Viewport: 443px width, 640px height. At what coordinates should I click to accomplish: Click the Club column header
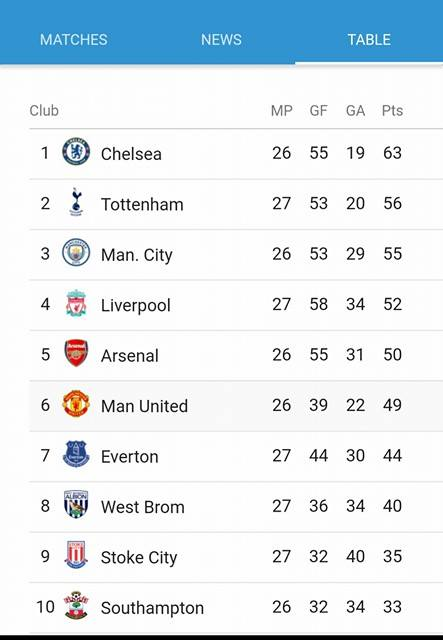(44, 111)
